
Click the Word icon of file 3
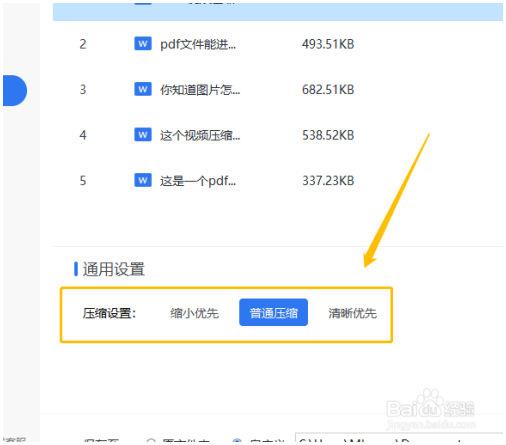(x=143, y=89)
